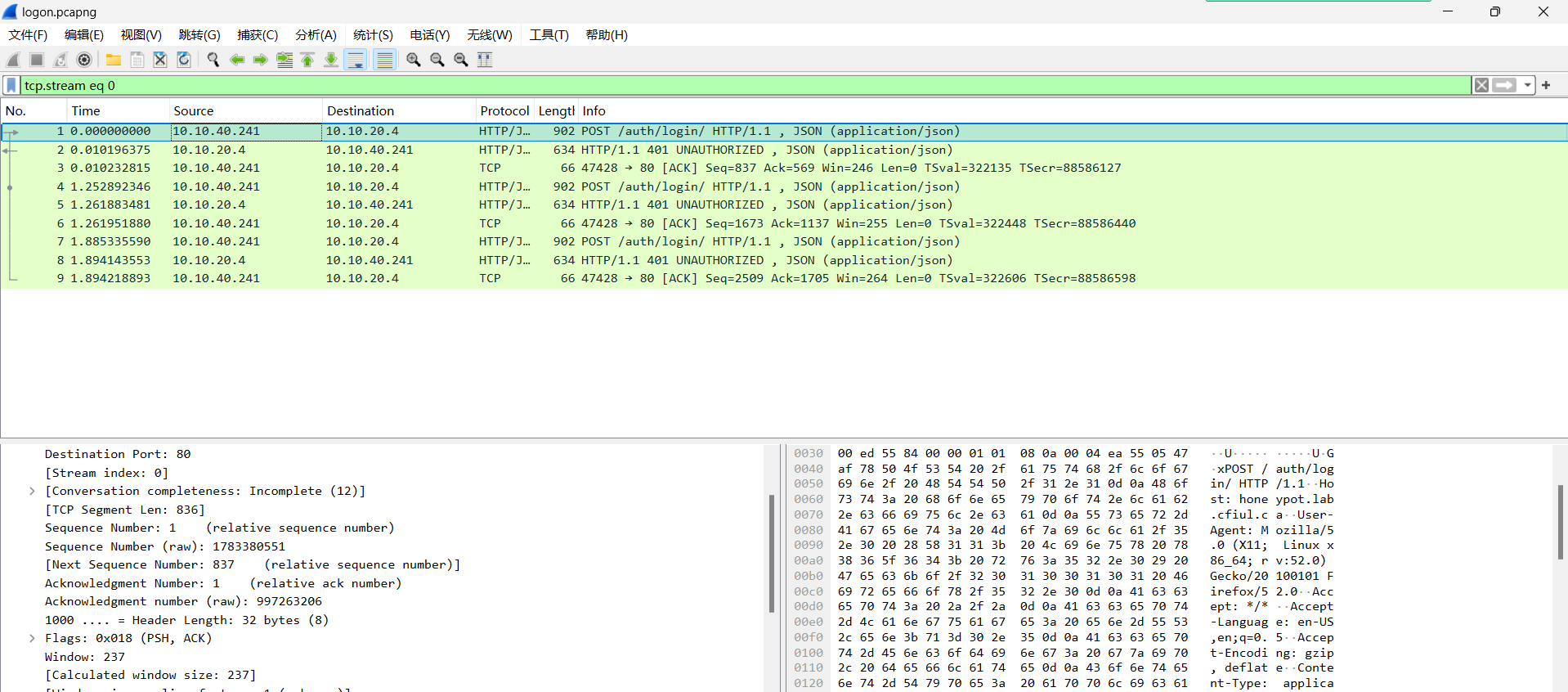Viewport: 1568px width, 692px height.
Task: Apply the display filter arrow button
Action: (1504, 85)
